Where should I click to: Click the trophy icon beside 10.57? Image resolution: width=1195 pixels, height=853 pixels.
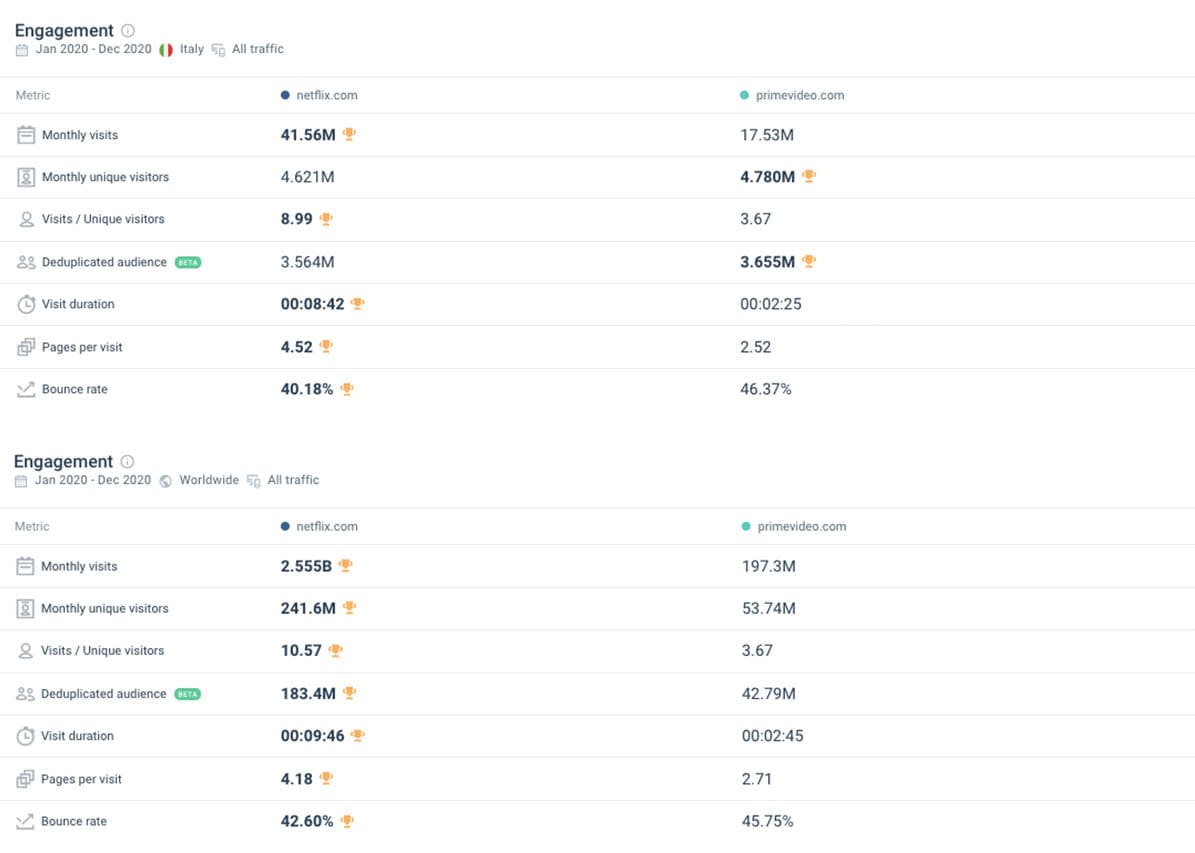[x=335, y=650]
